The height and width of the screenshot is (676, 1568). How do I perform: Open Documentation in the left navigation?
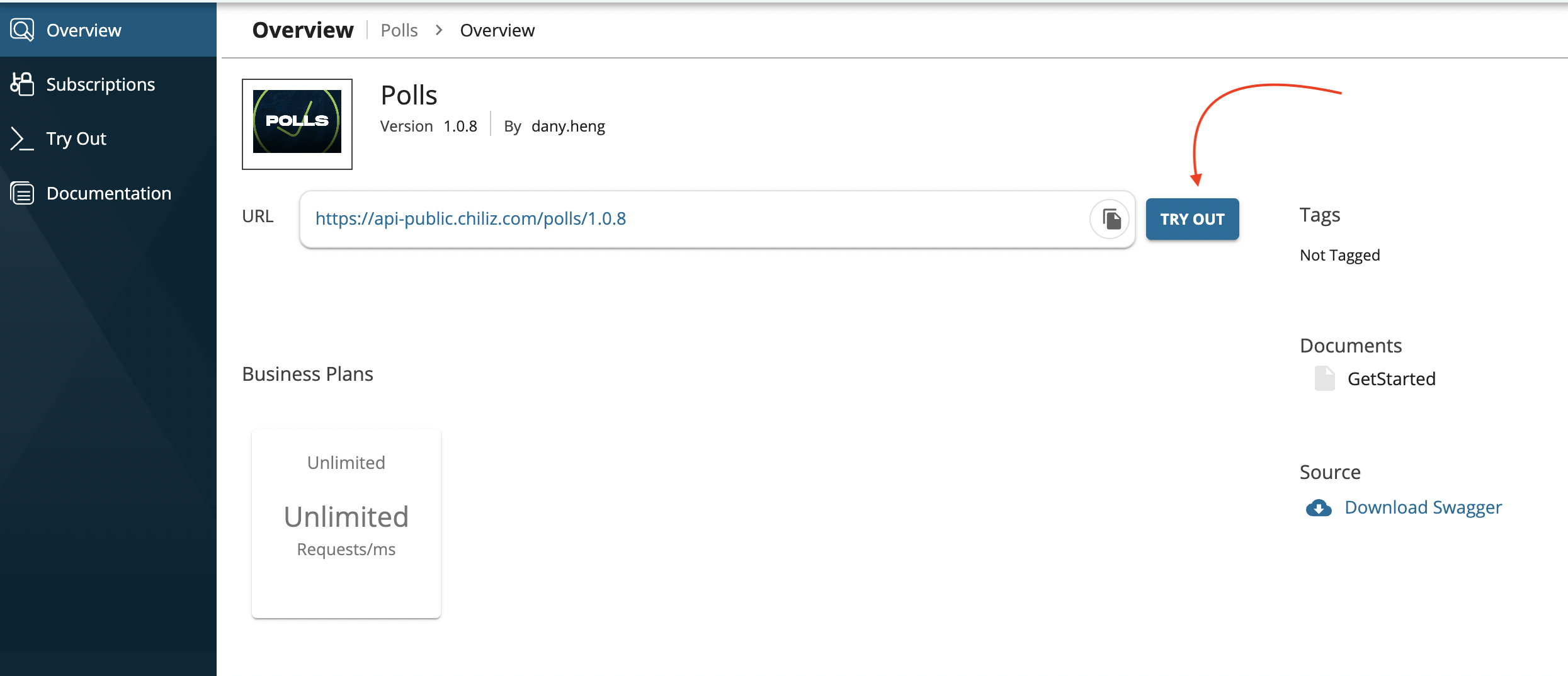tap(109, 193)
